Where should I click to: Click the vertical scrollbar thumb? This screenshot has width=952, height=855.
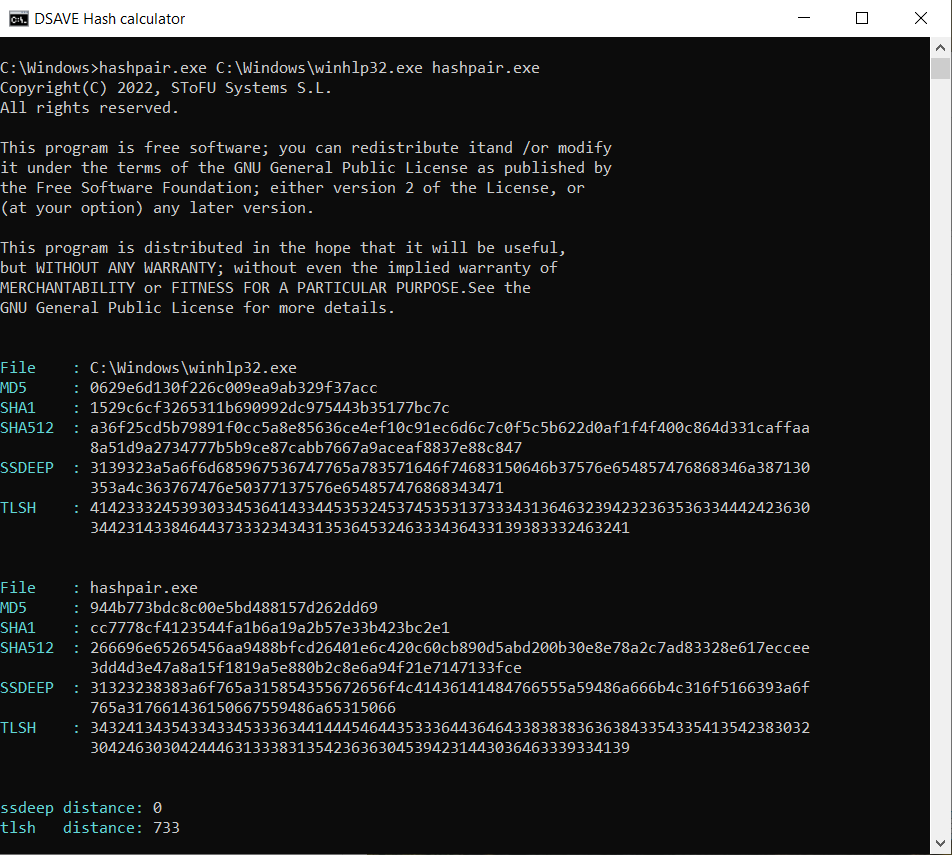point(940,68)
